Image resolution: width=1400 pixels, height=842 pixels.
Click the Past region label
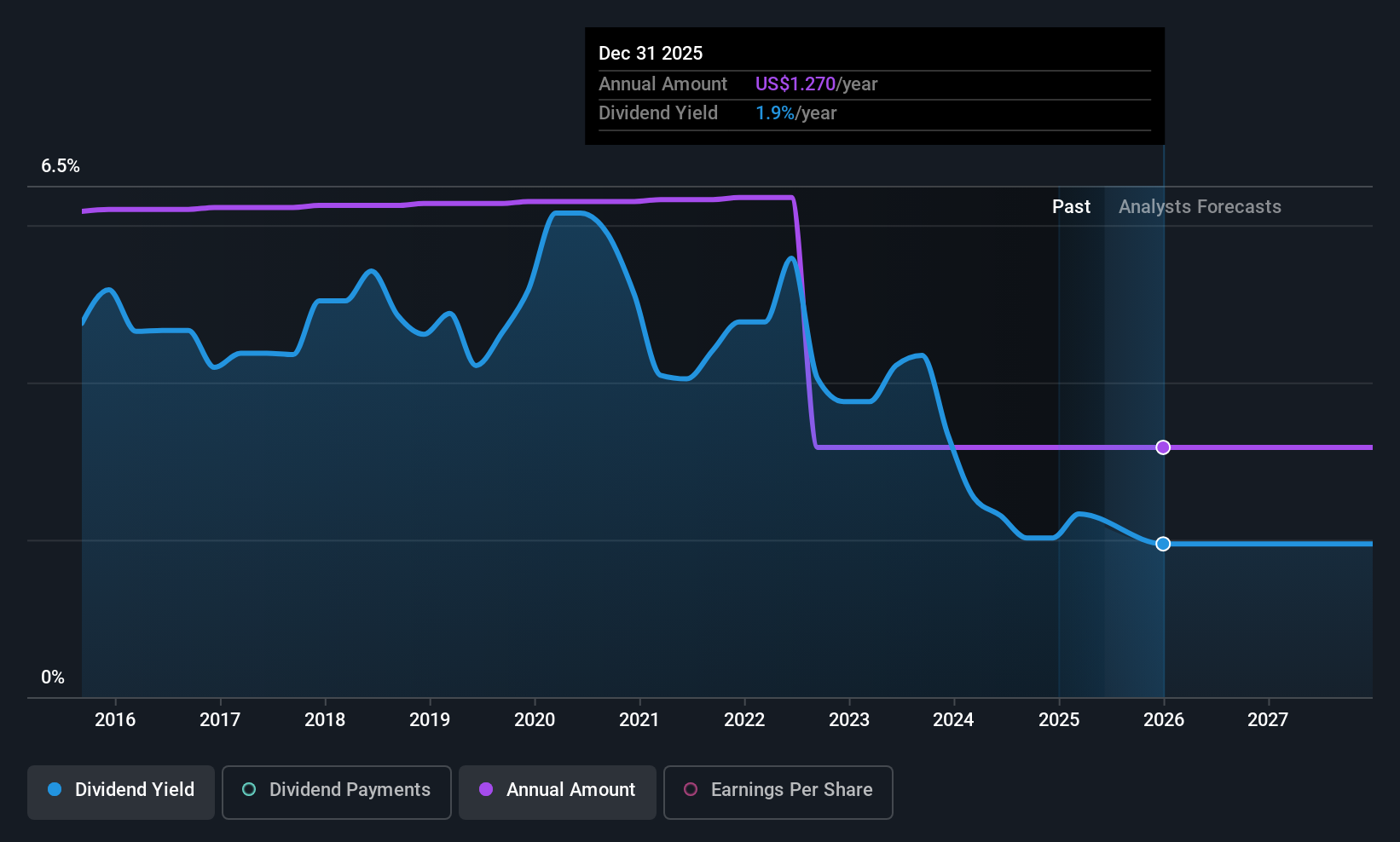1071,207
